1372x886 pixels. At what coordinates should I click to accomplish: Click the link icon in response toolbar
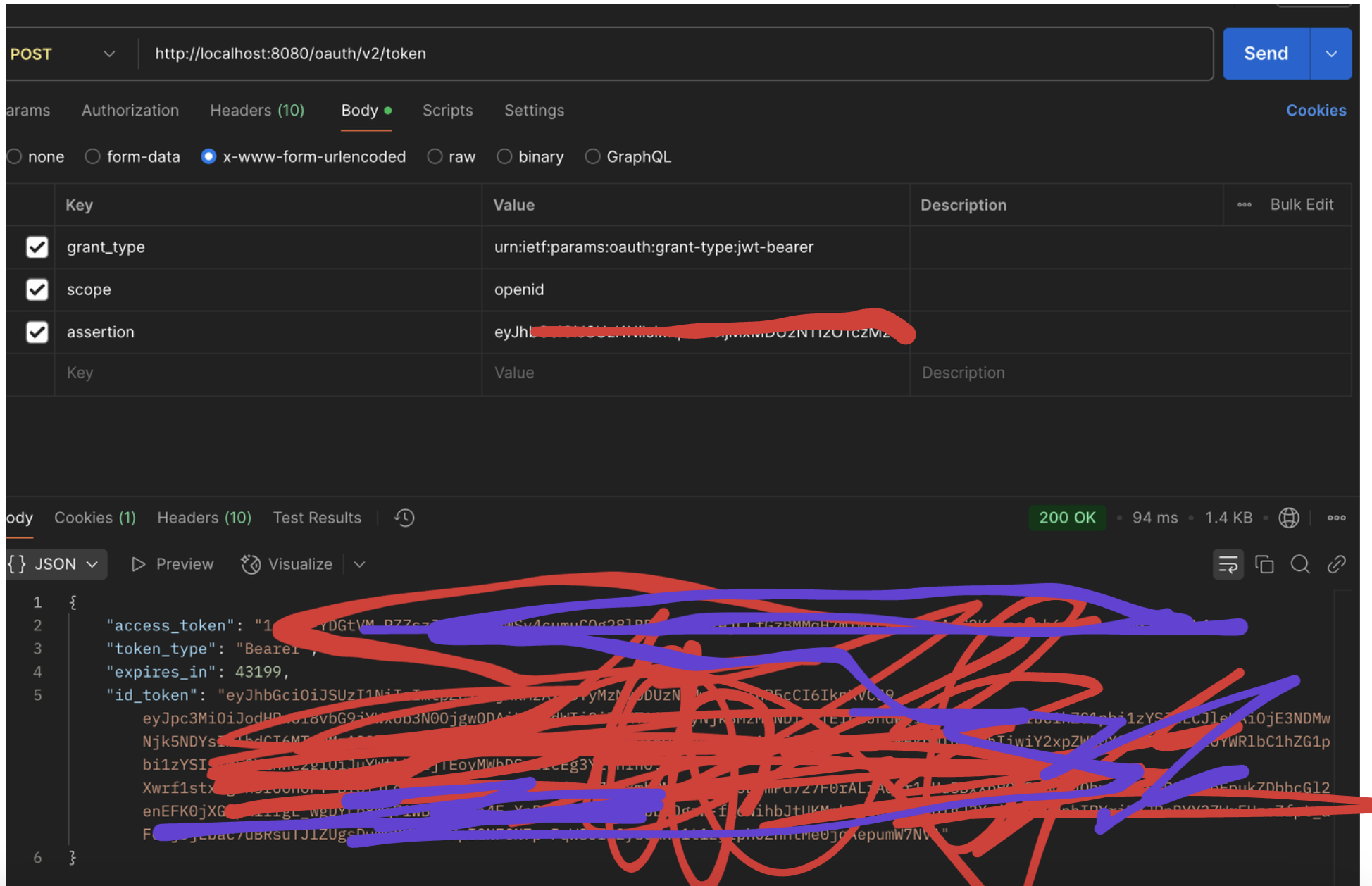[1336, 564]
